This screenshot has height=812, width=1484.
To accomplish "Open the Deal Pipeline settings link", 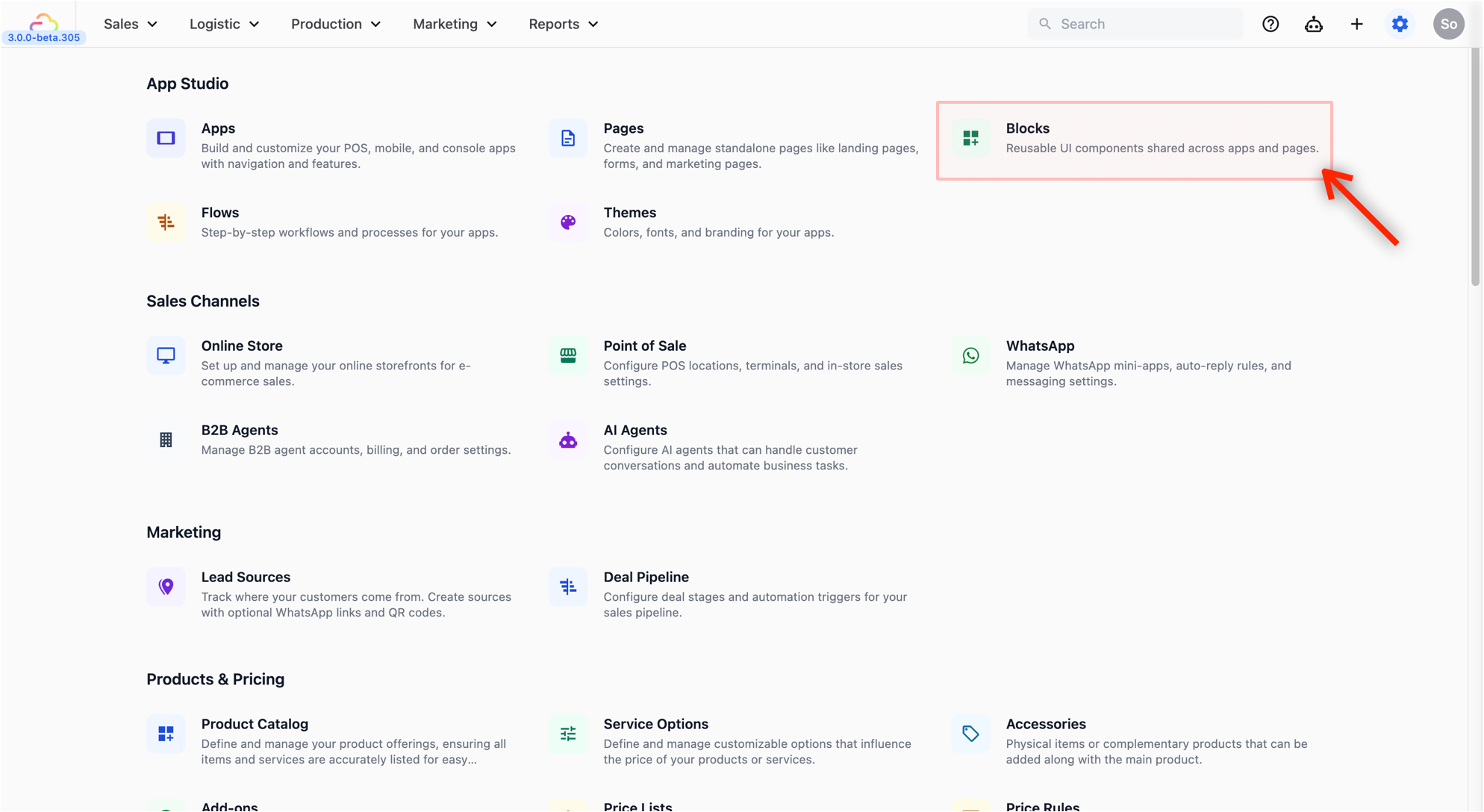I will [x=646, y=577].
